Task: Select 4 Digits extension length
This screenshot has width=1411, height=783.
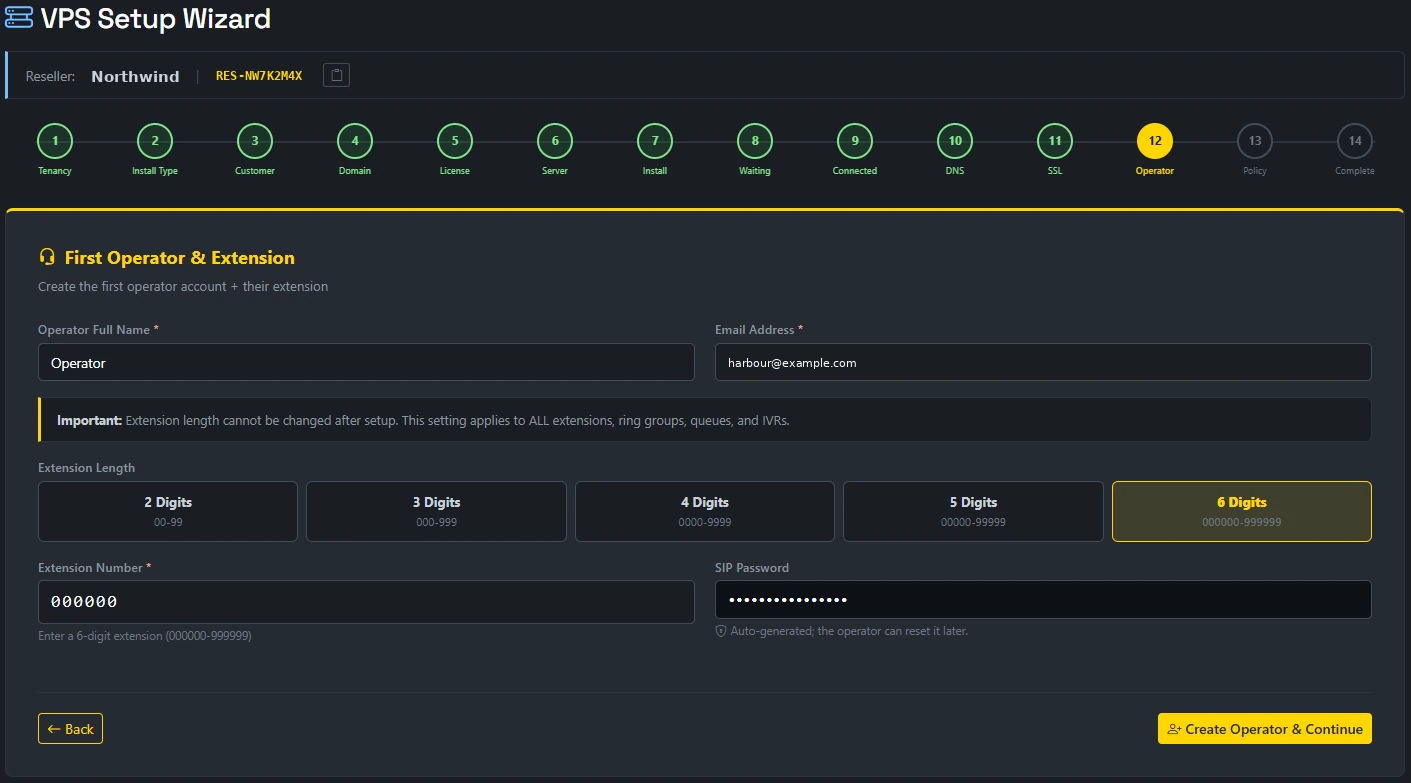Action: (705, 511)
